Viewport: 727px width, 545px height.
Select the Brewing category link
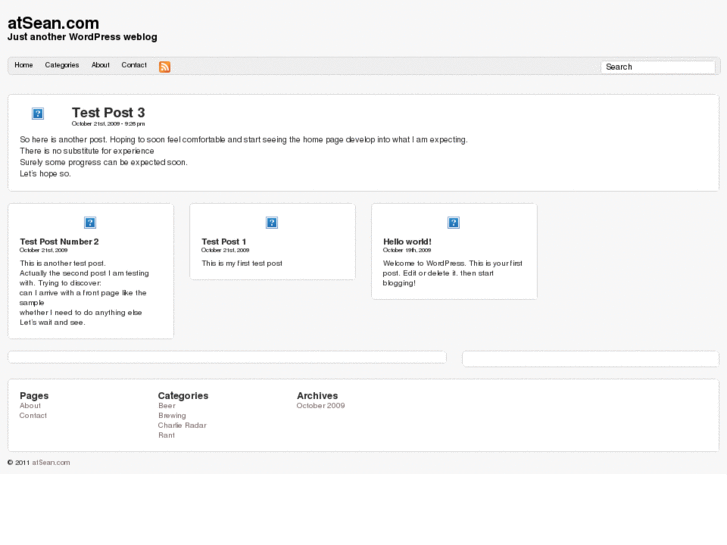point(172,416)
